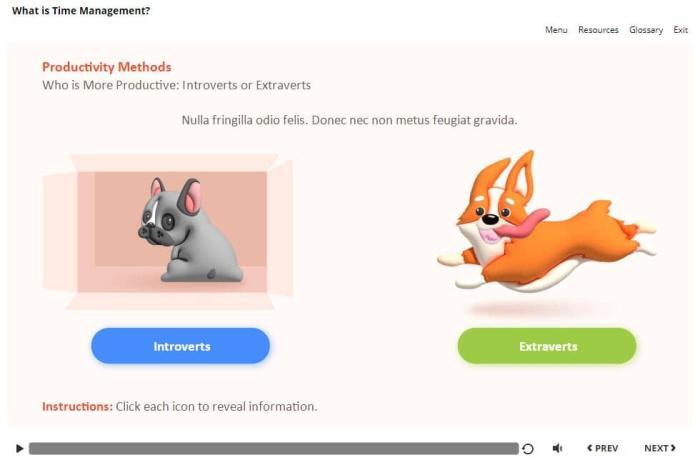
Task: Click the play icon in player bar
Action: 19,448
